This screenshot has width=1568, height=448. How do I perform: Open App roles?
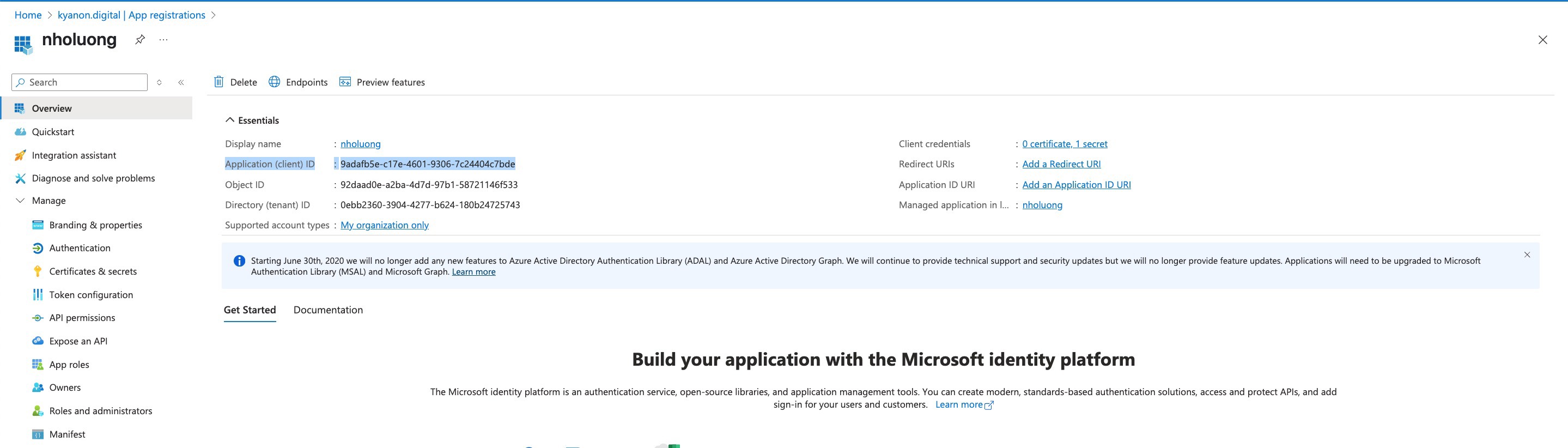(x=69, y=365)
